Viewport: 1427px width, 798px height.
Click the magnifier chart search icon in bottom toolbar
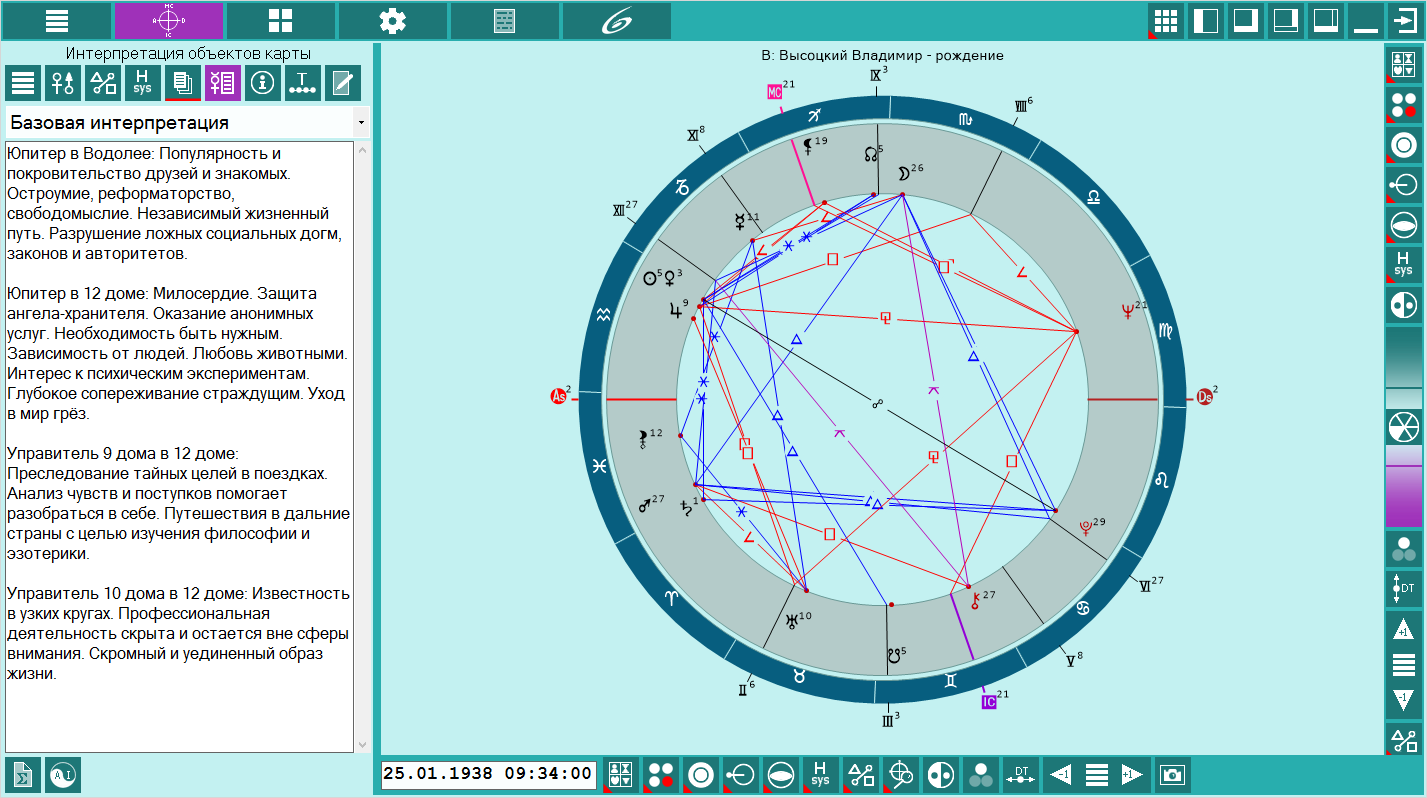(x=900, y=775)
